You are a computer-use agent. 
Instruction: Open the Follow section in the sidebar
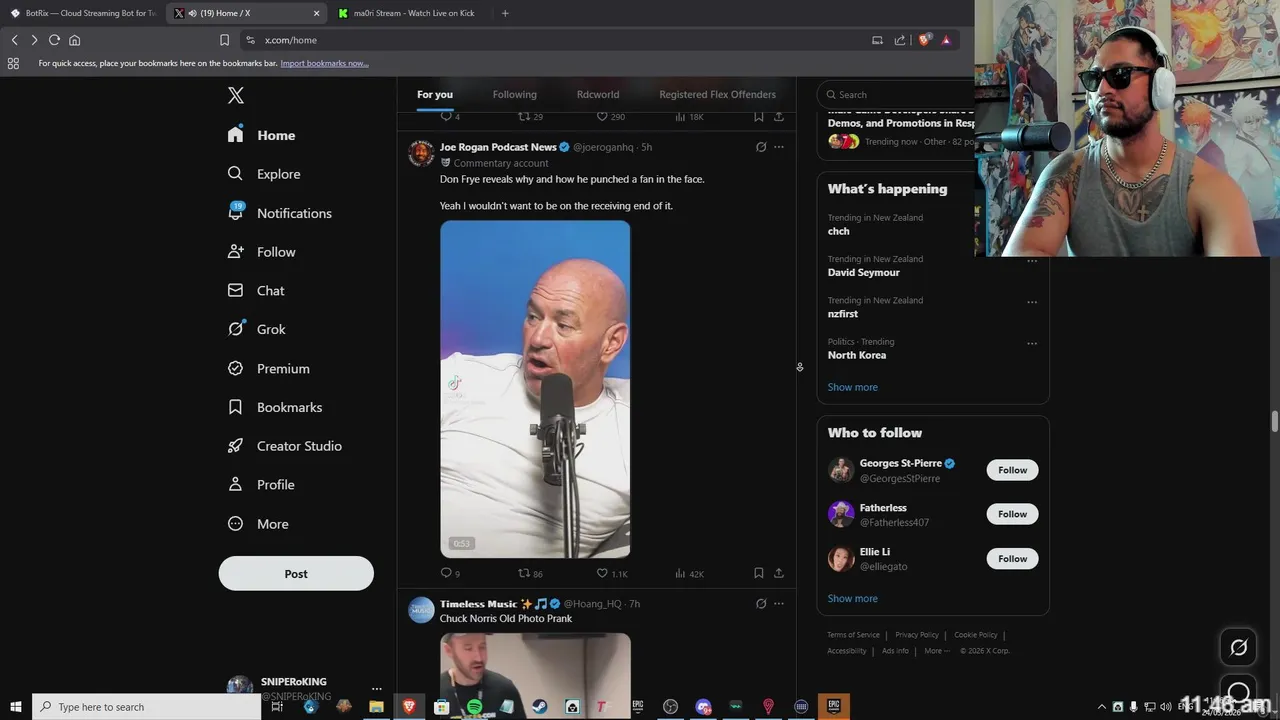tap(261, 252)
